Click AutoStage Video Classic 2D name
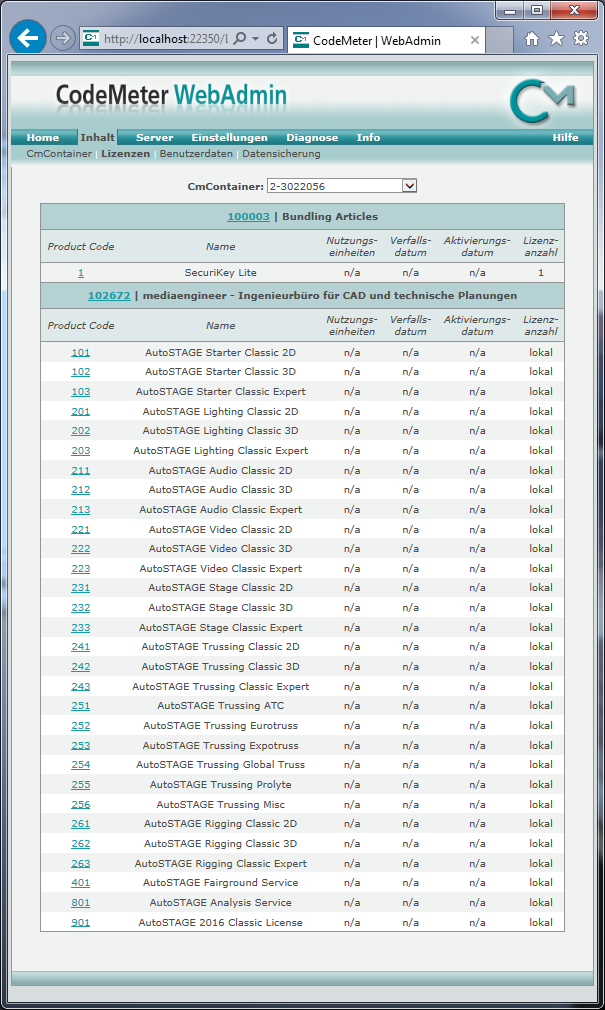 [x=220, y=529]
